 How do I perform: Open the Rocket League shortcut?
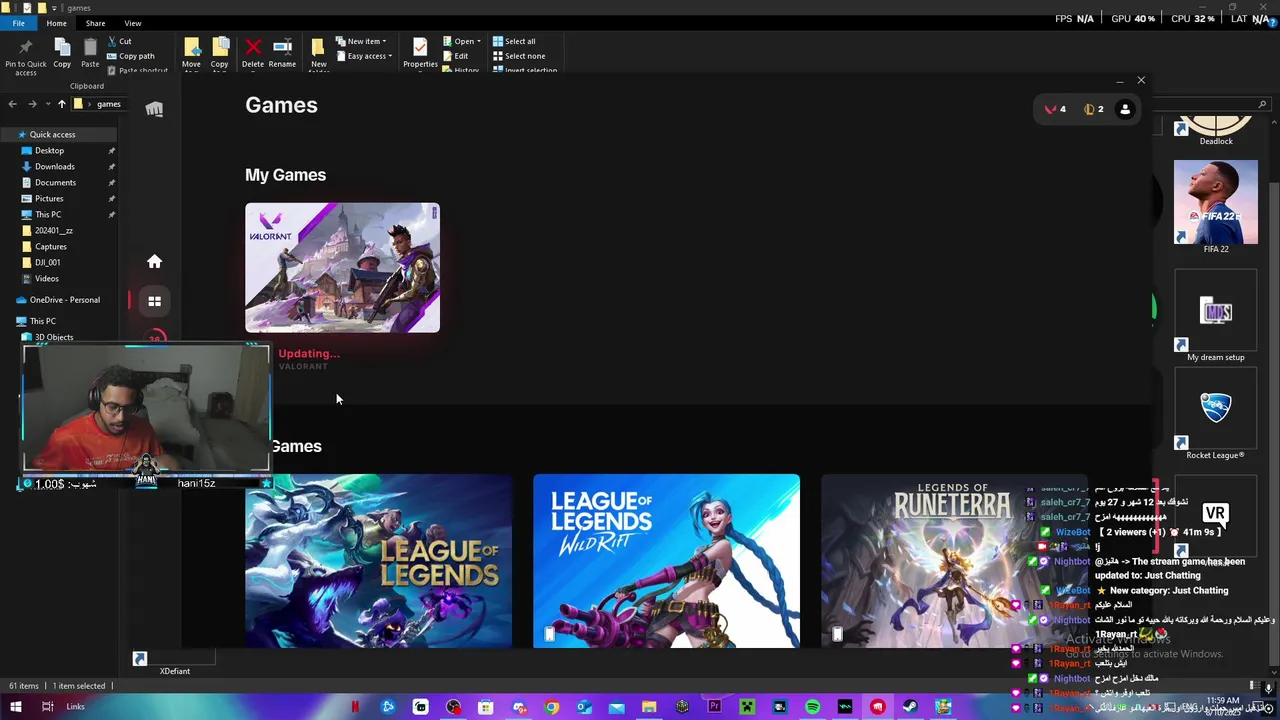1216,415
